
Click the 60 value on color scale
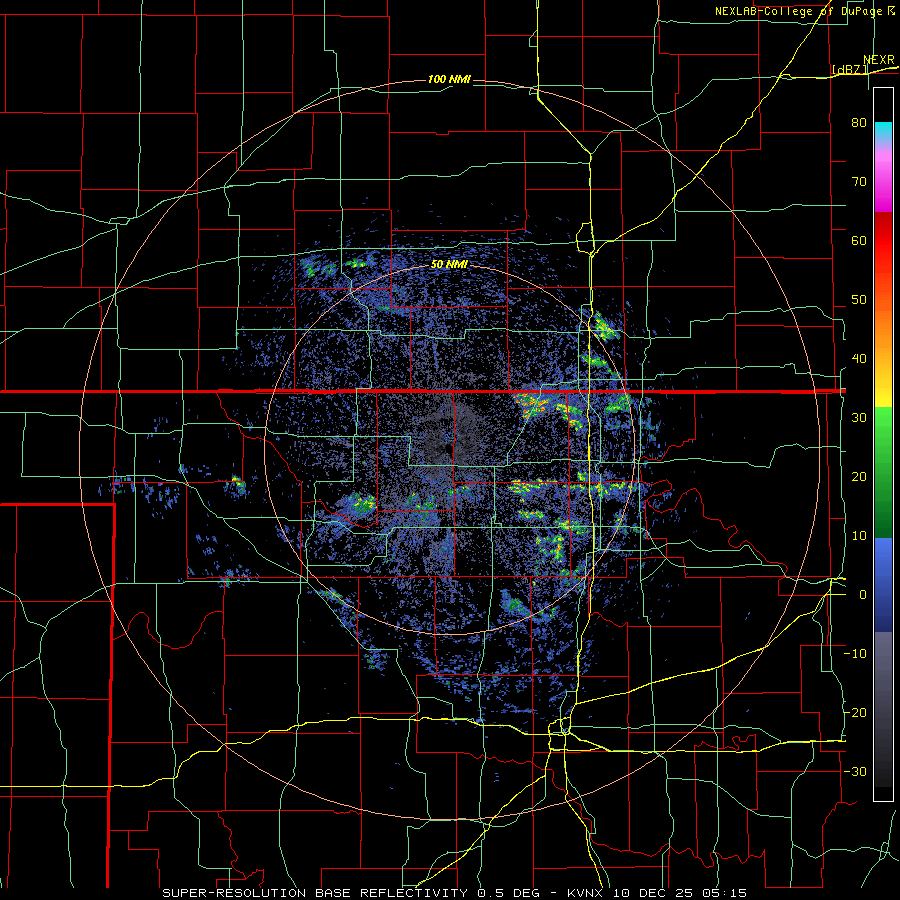click(859, 240)
